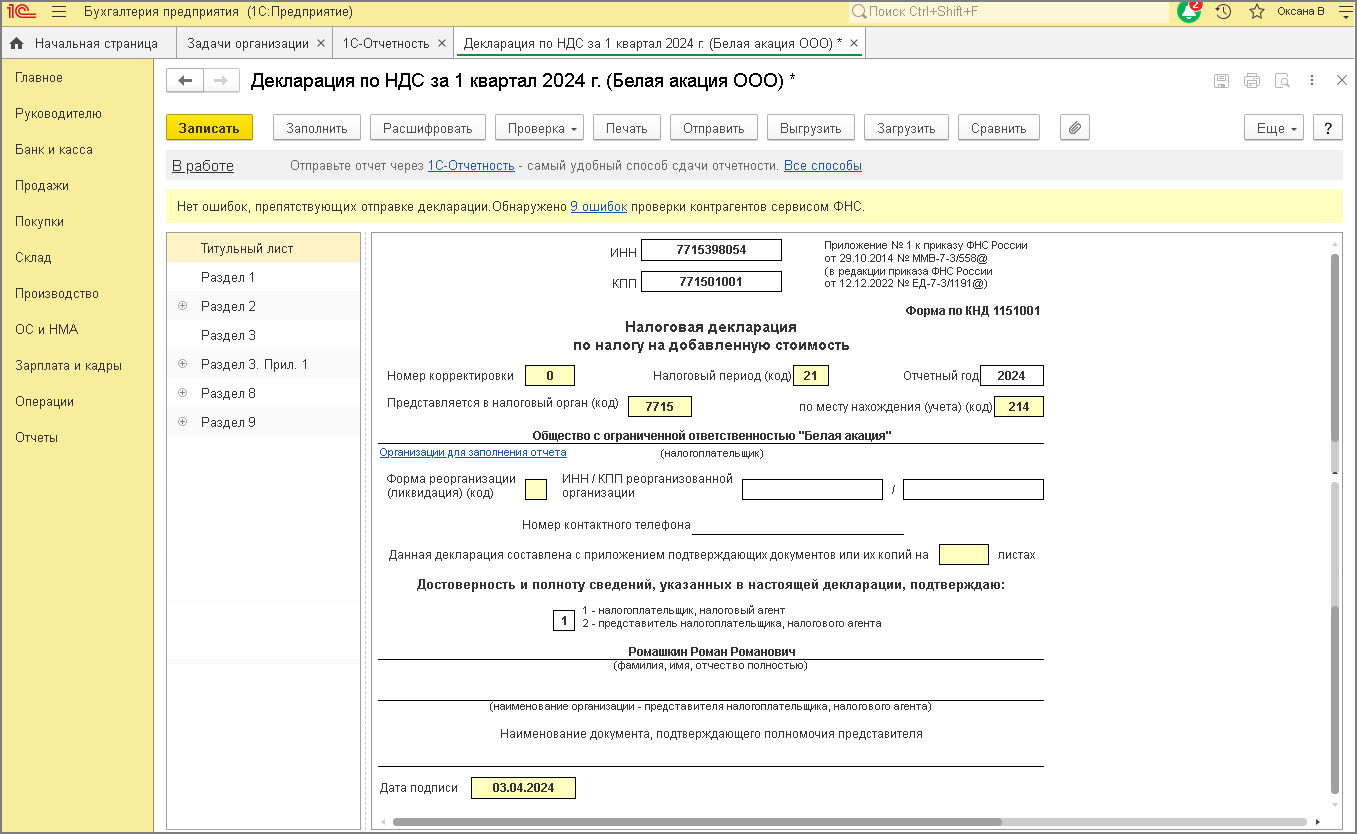Viewport: 1357px width, 834px height.
Task: Open notifications bell icon
Action: click(x=1189, y=12)
